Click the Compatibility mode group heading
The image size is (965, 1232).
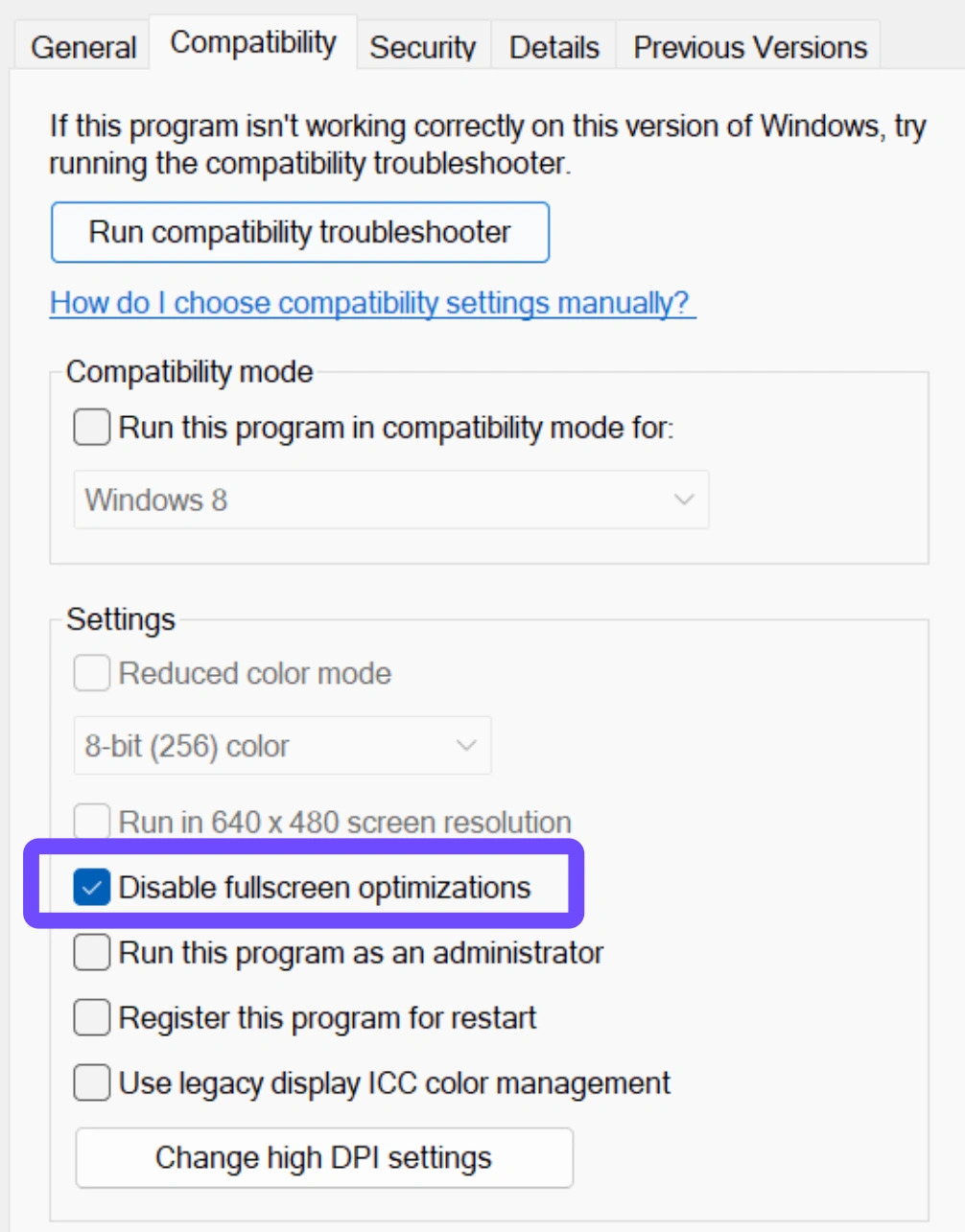190,372
